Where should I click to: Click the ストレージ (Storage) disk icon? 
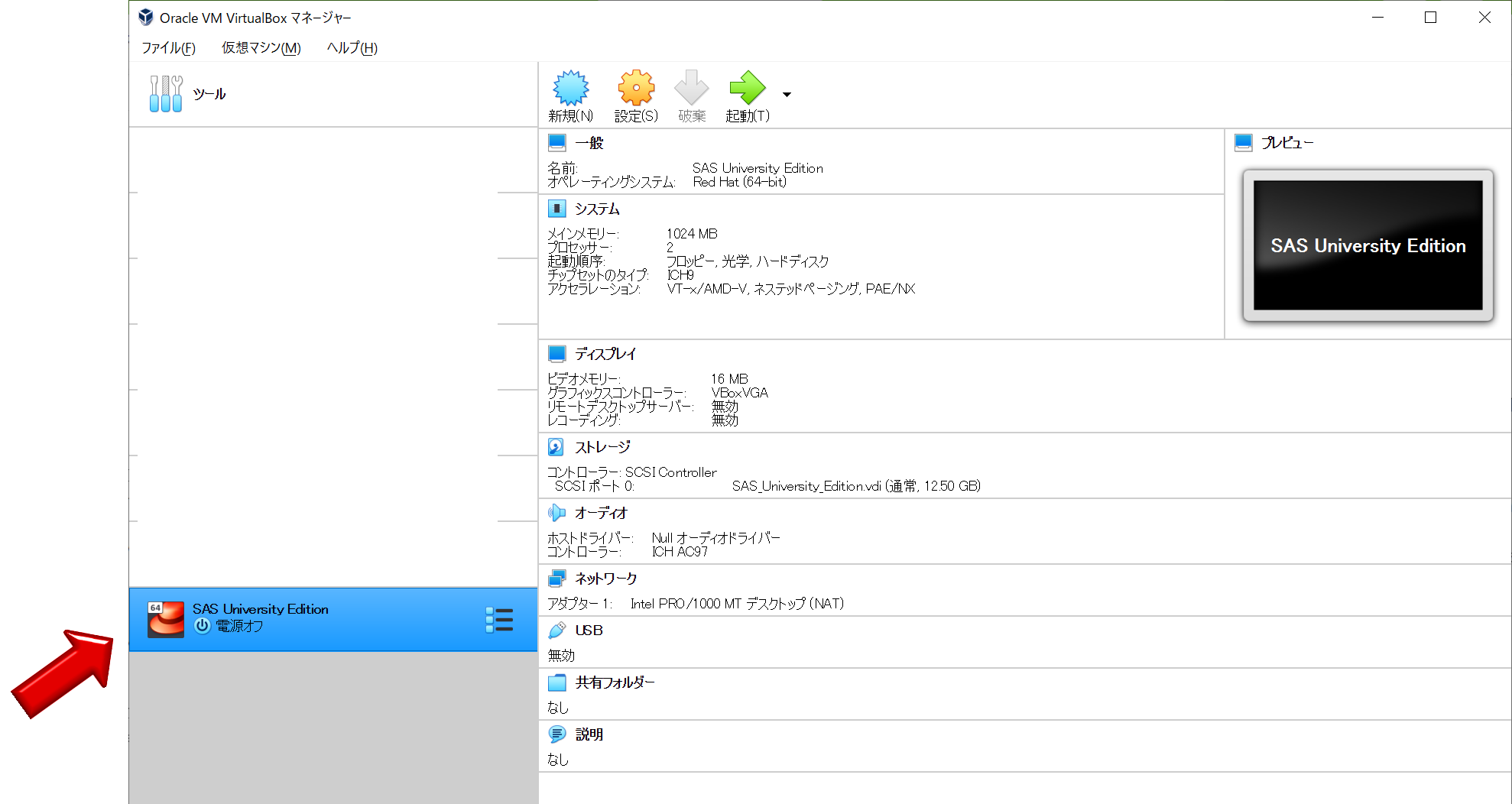pyautogui.click(x=556, y=447)
